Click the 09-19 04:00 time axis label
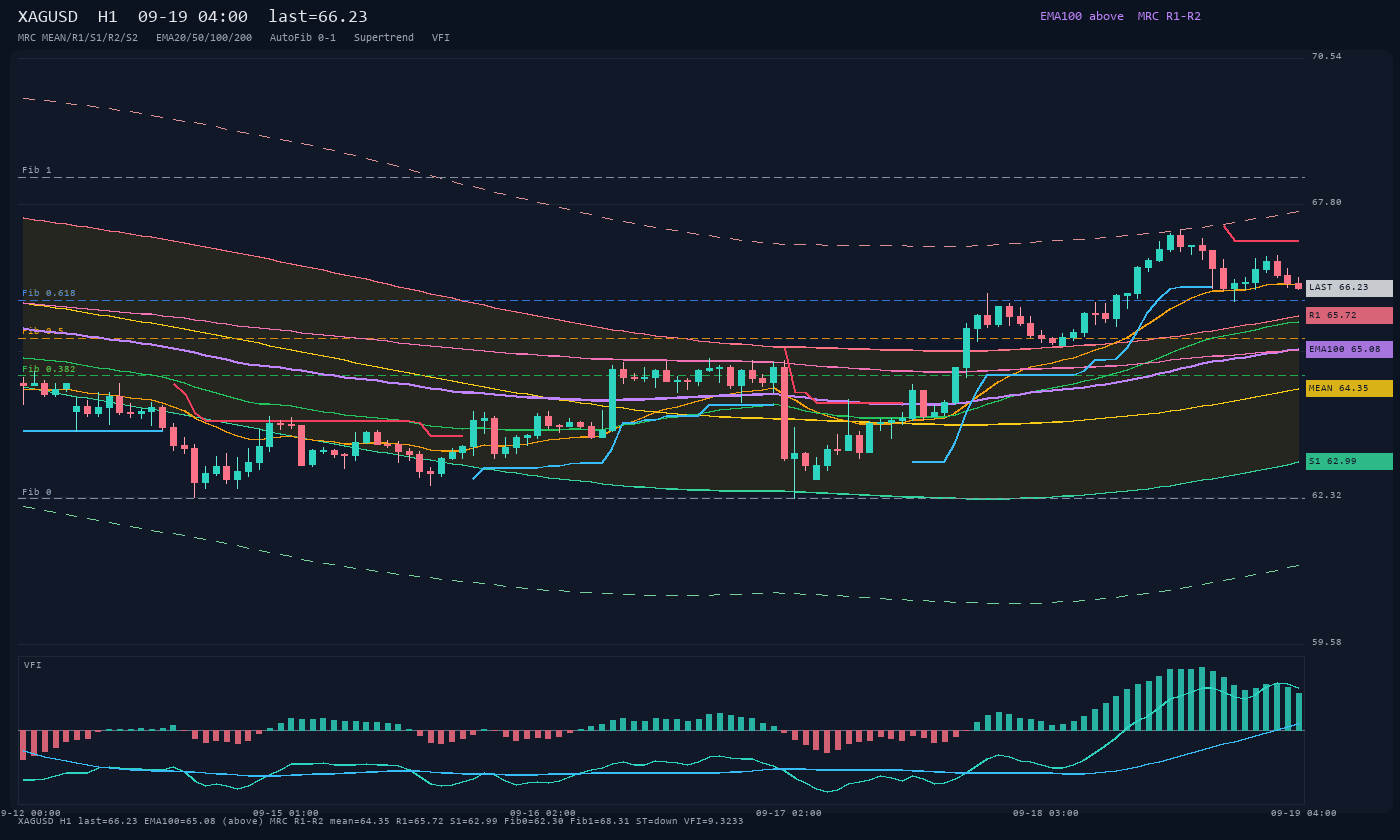1400x840 pixels. pos(1304,813)
